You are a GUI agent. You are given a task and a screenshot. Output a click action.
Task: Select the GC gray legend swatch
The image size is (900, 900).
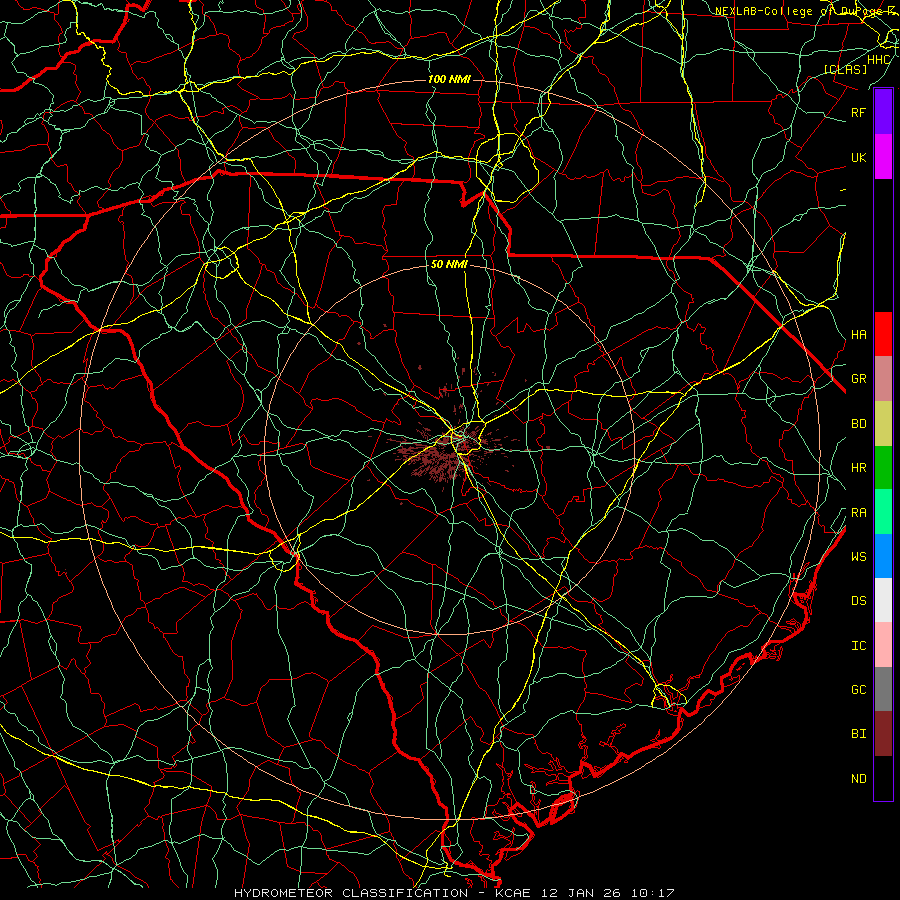883,689
